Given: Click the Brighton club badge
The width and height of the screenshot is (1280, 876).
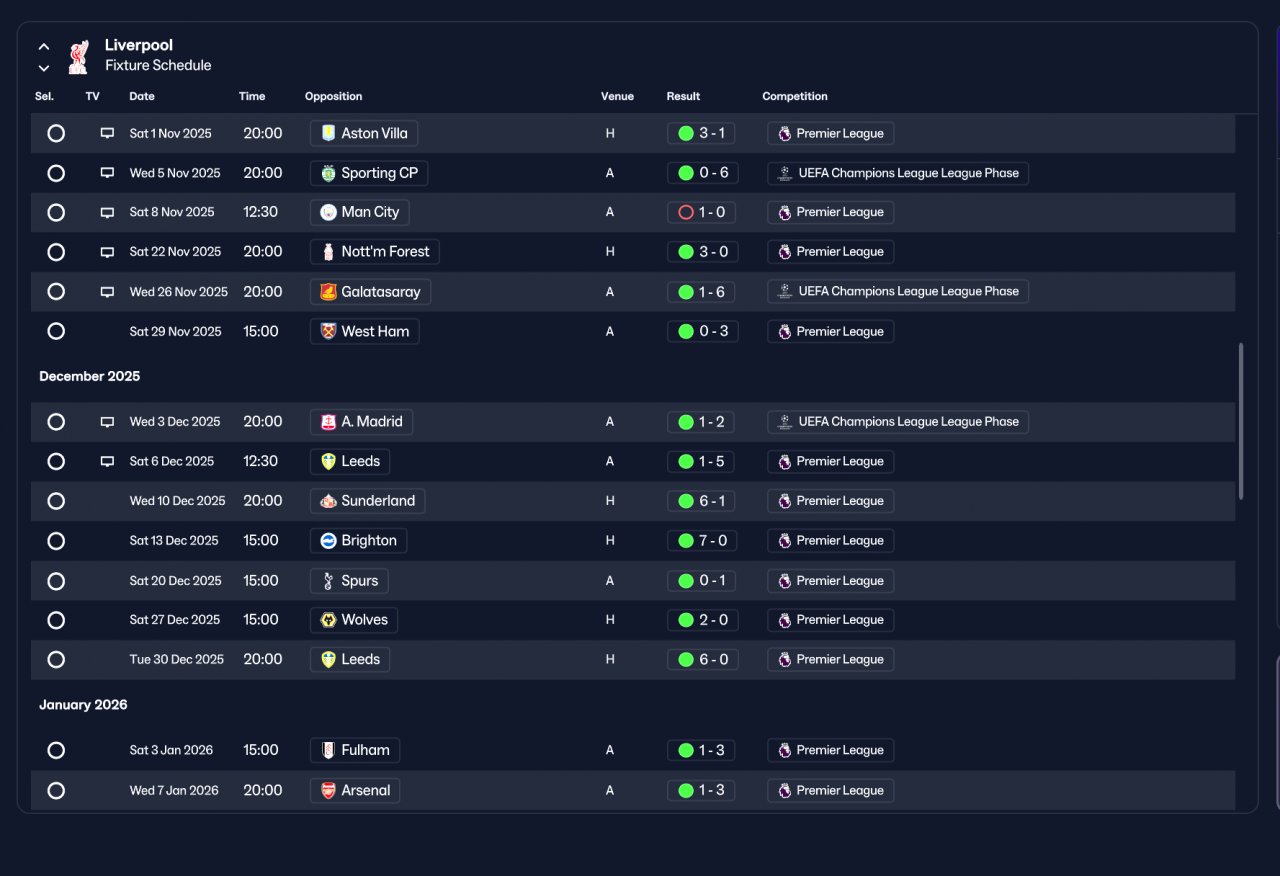Looking at the screenshot, I should click(328, 541).
